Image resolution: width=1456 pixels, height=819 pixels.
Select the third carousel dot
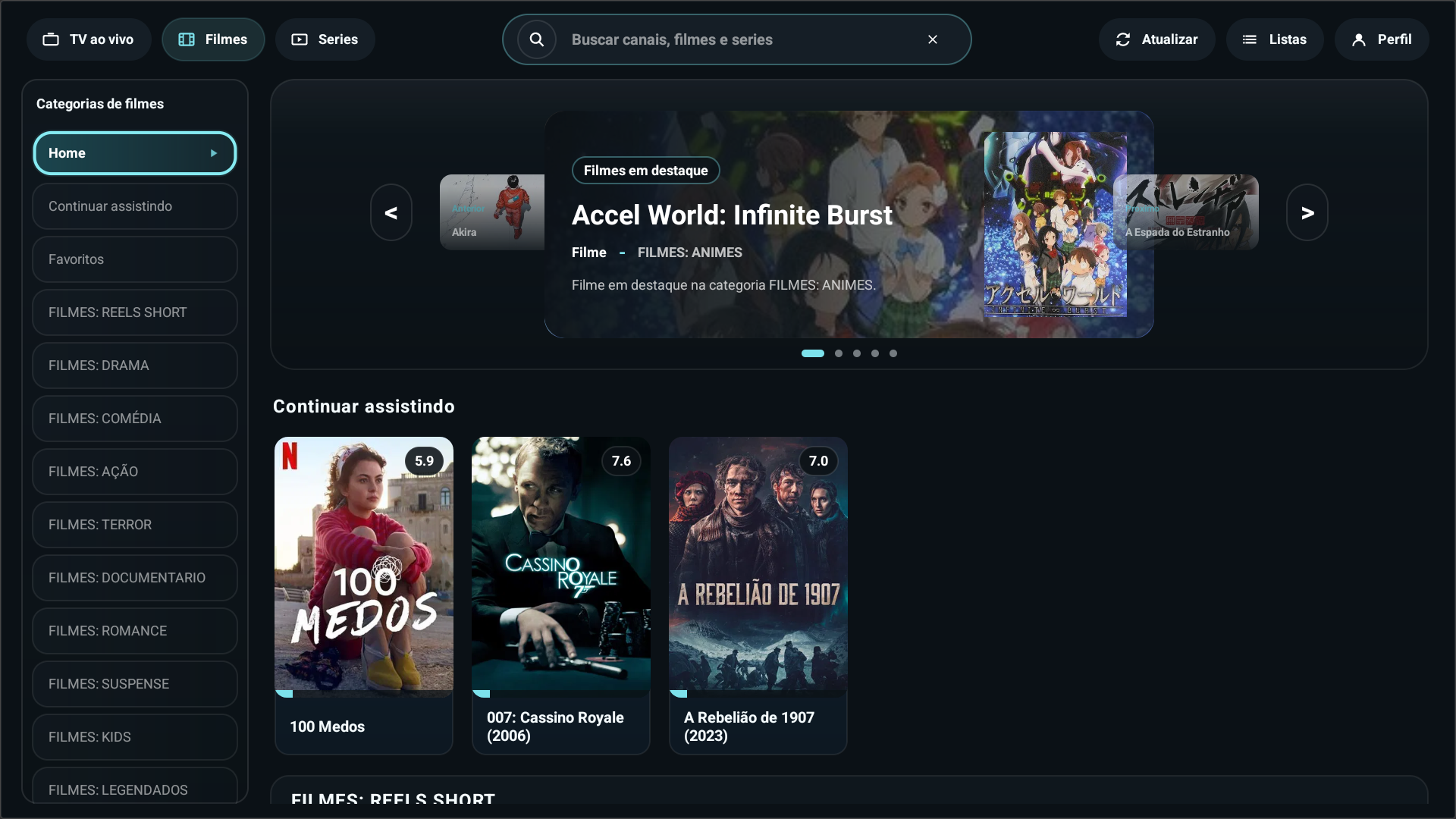[857, 353]
